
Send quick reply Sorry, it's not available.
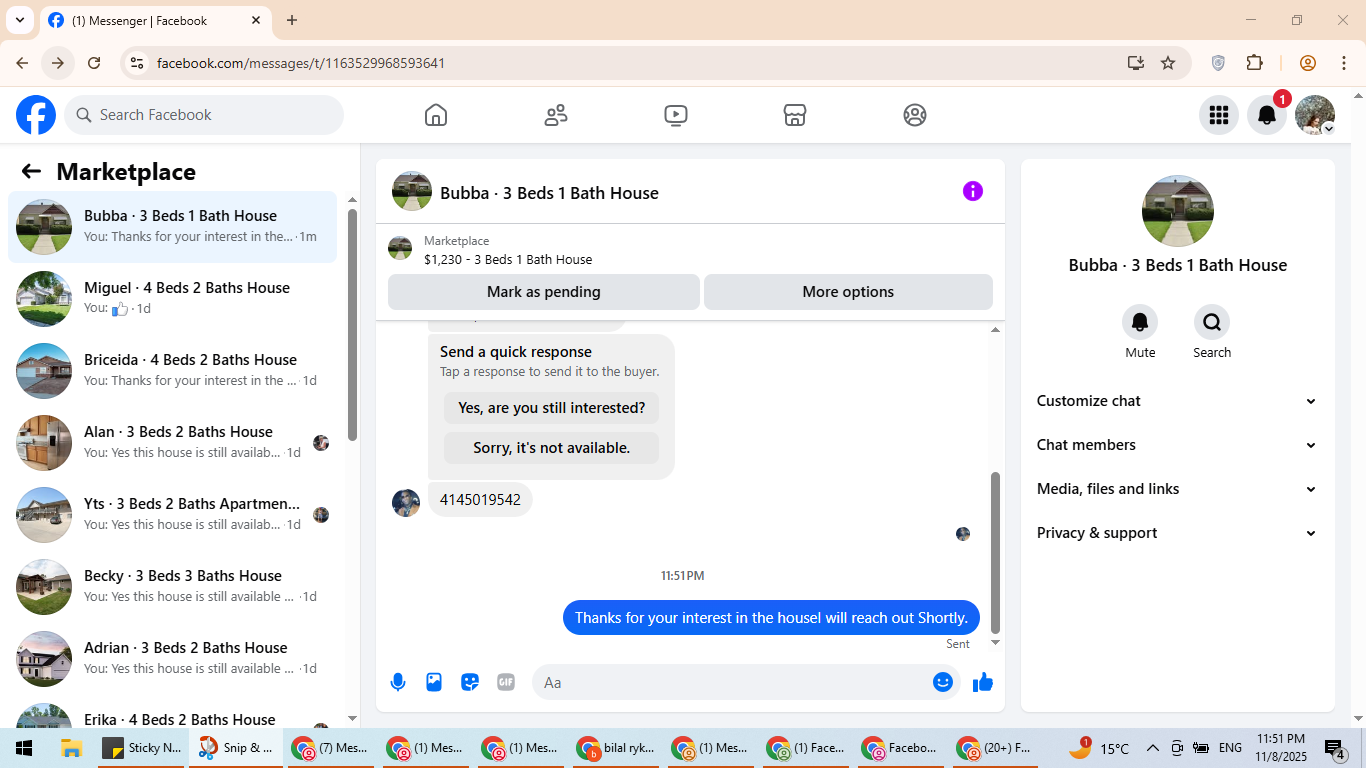tap(552, 448)
